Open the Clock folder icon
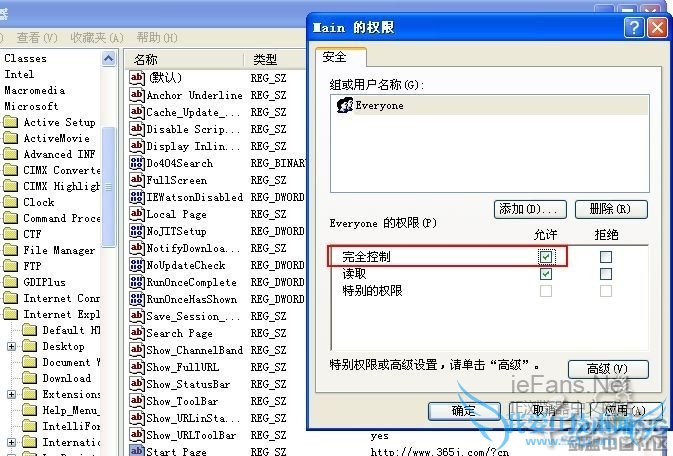Screen dimensions: 673x456 pyautogui.click(x=10, y=202)
